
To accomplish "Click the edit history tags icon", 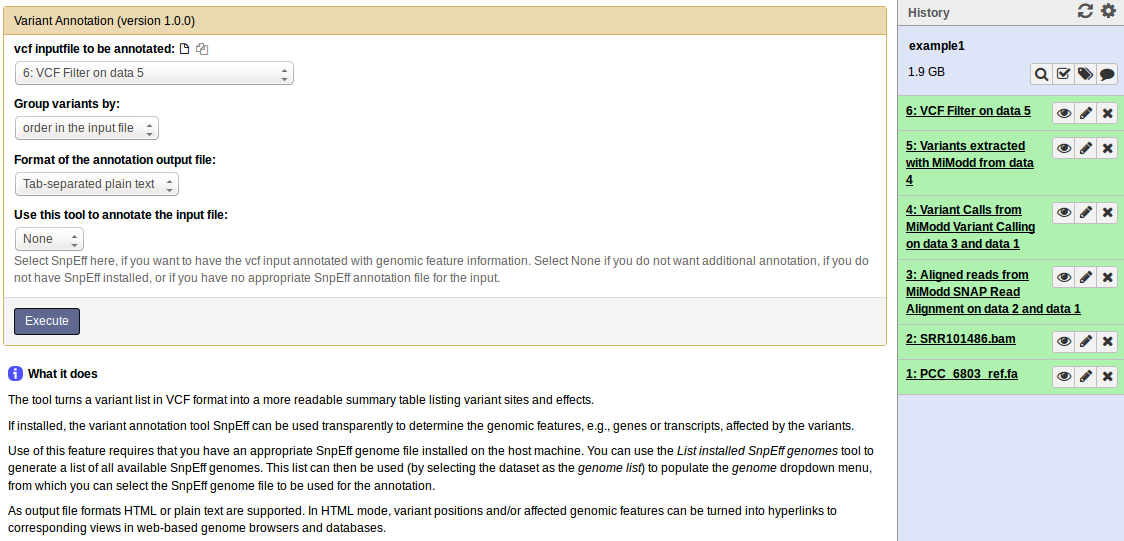I will point(1085,74).
